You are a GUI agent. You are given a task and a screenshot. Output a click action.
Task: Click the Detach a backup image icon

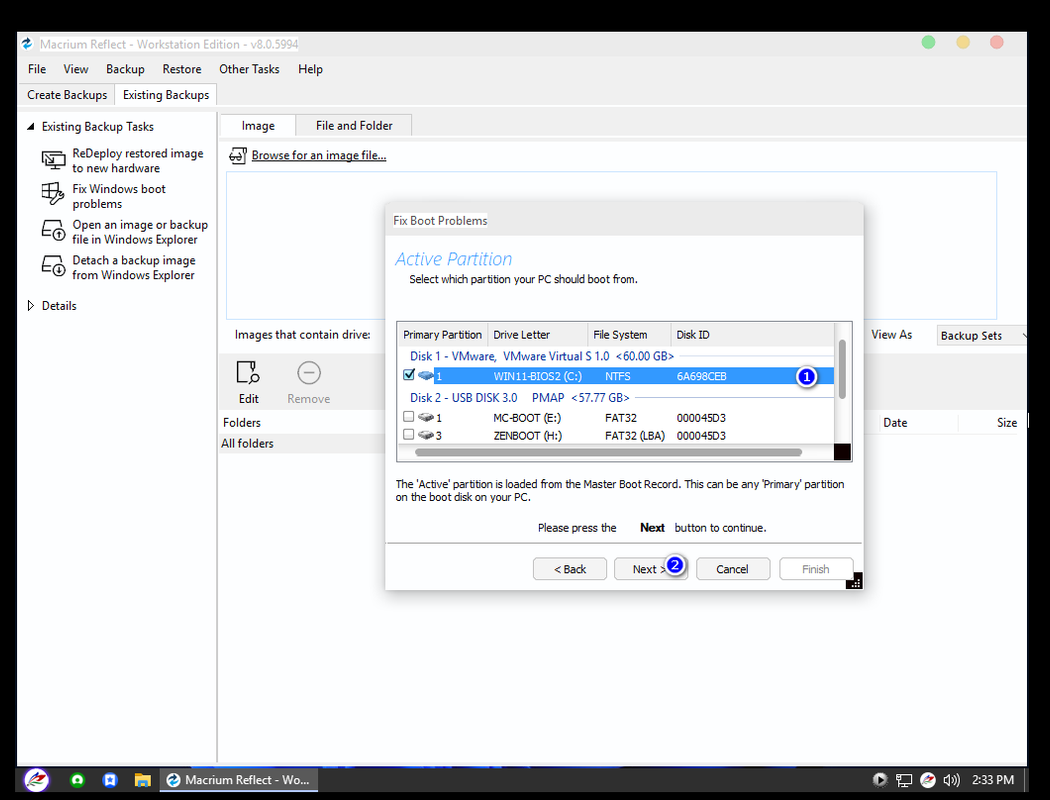pos(54,266)
